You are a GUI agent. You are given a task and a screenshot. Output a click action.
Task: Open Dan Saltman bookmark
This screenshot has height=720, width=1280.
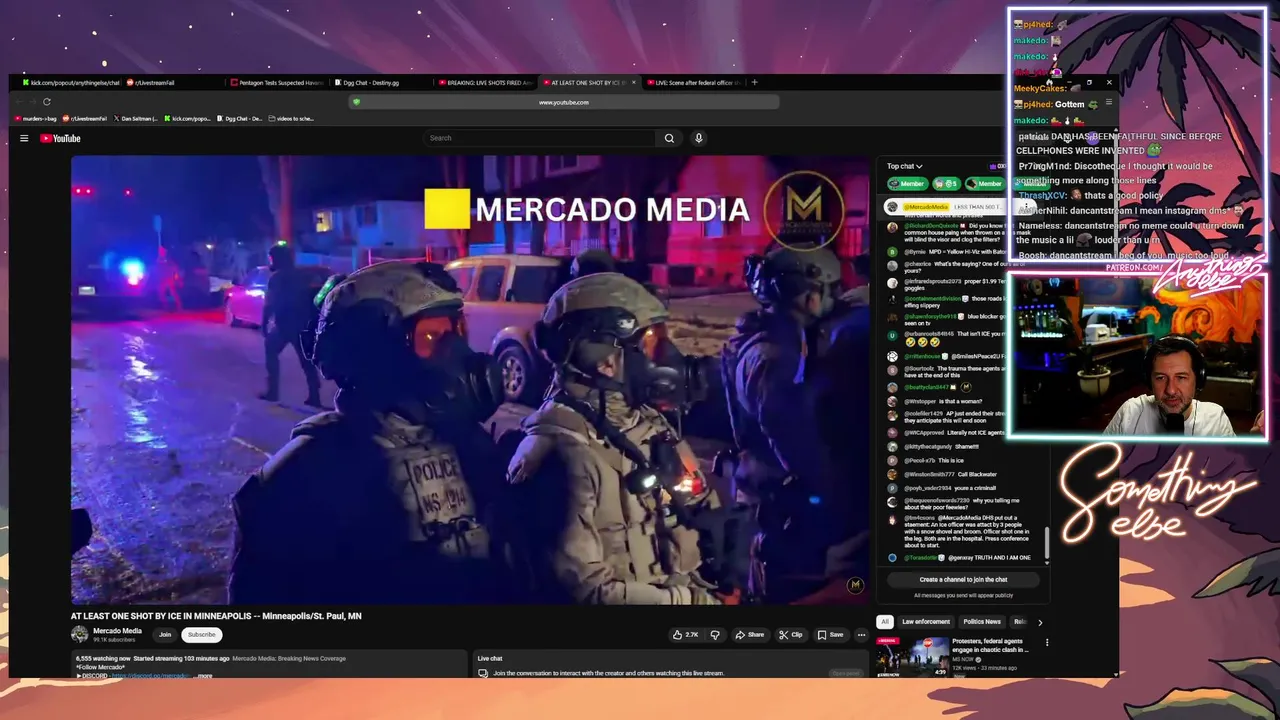click(x=135, y=119)
